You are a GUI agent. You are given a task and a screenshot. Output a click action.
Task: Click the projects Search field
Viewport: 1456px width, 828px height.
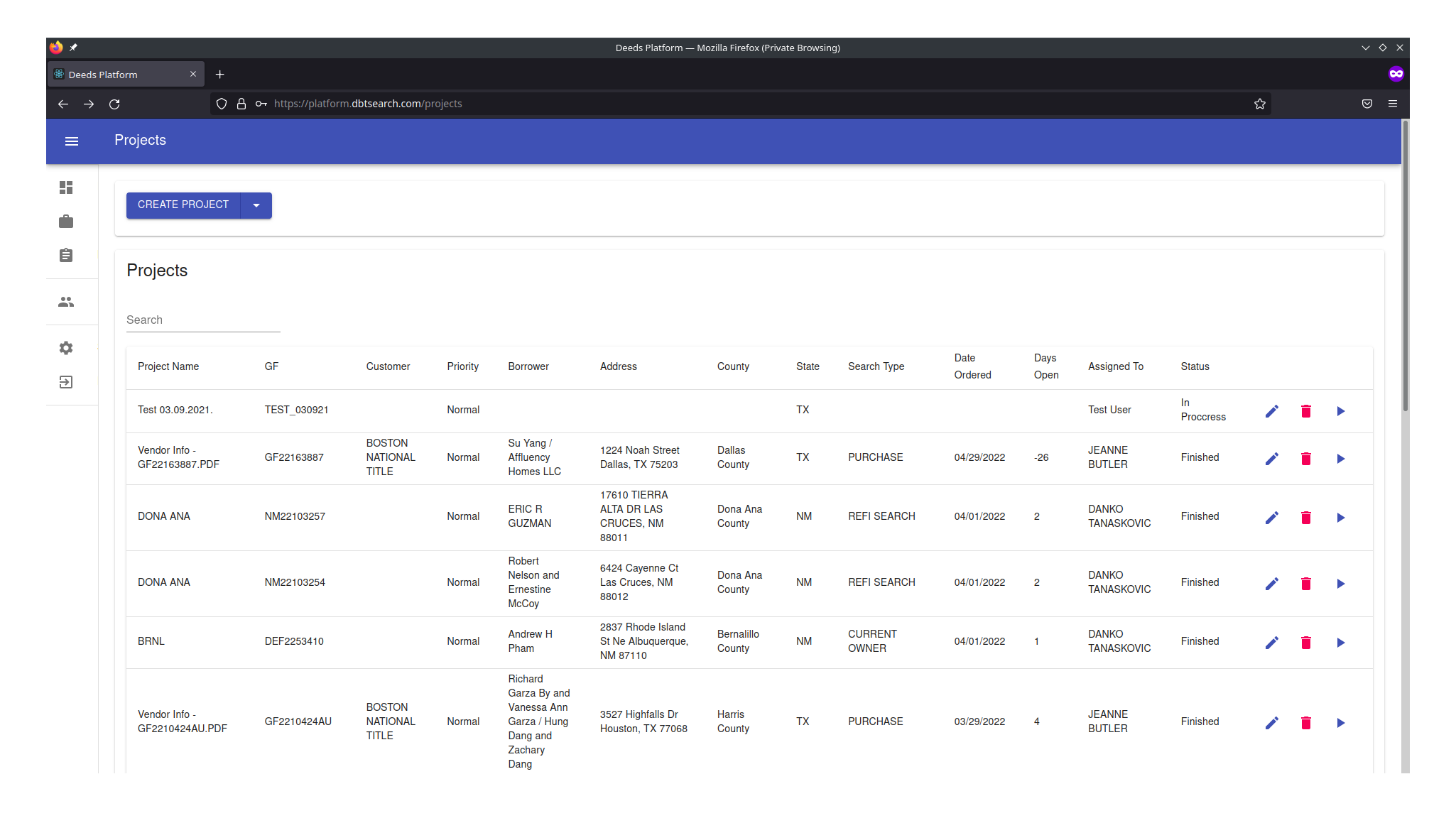point(203,320)
